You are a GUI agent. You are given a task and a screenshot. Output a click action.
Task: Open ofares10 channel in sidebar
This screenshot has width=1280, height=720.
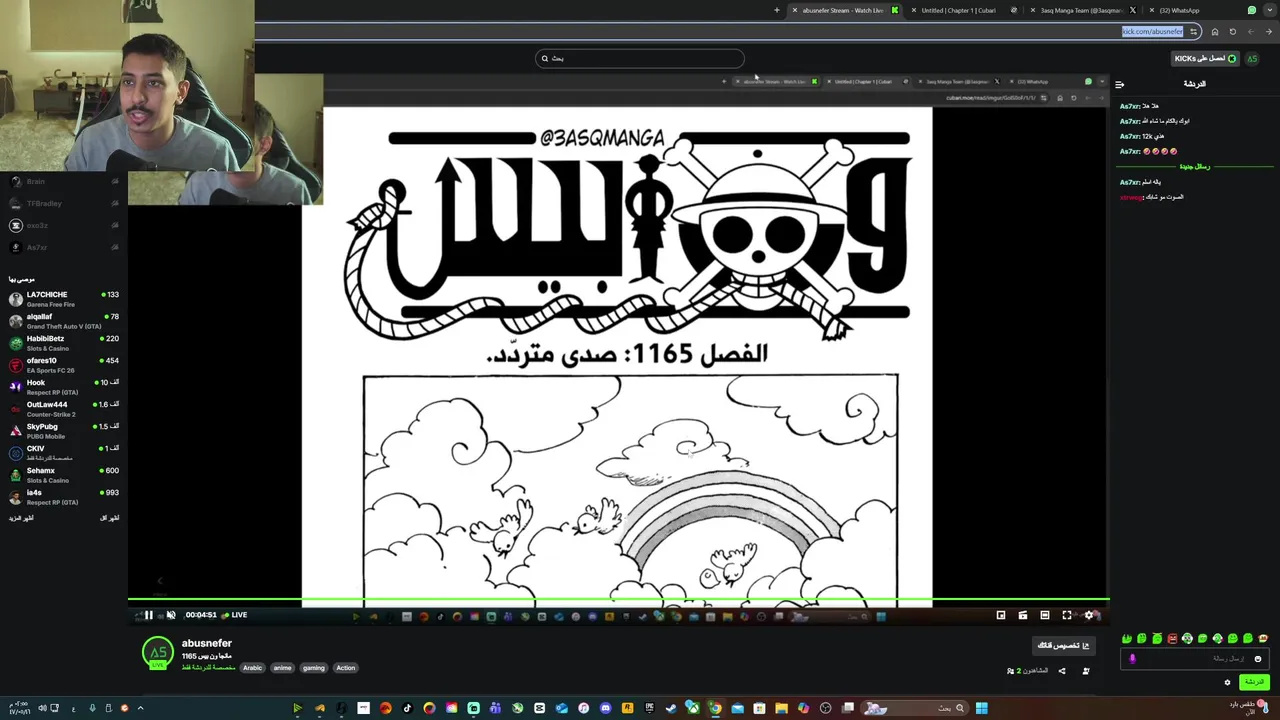coord(64,365)
